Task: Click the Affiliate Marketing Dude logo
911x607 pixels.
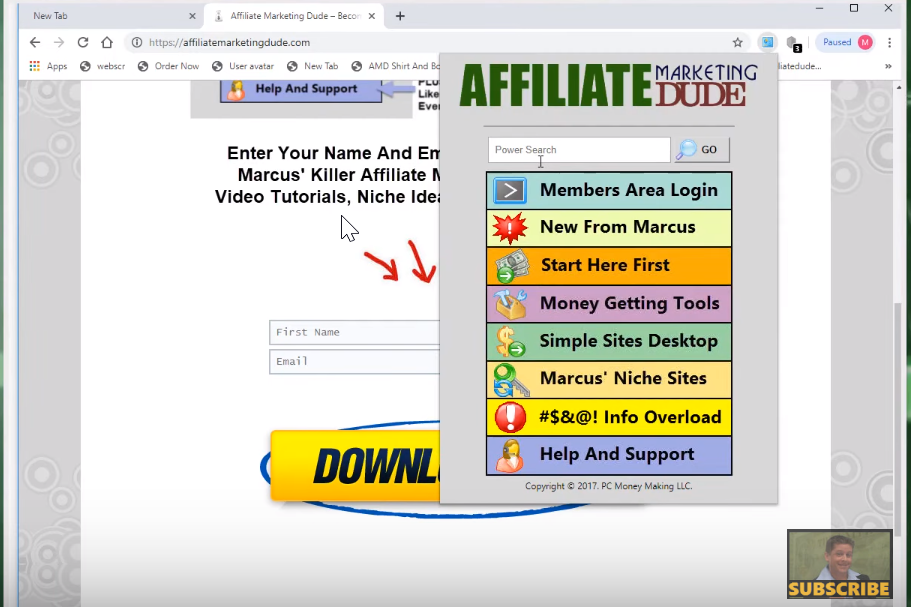Action: click(x=608, y=86)
